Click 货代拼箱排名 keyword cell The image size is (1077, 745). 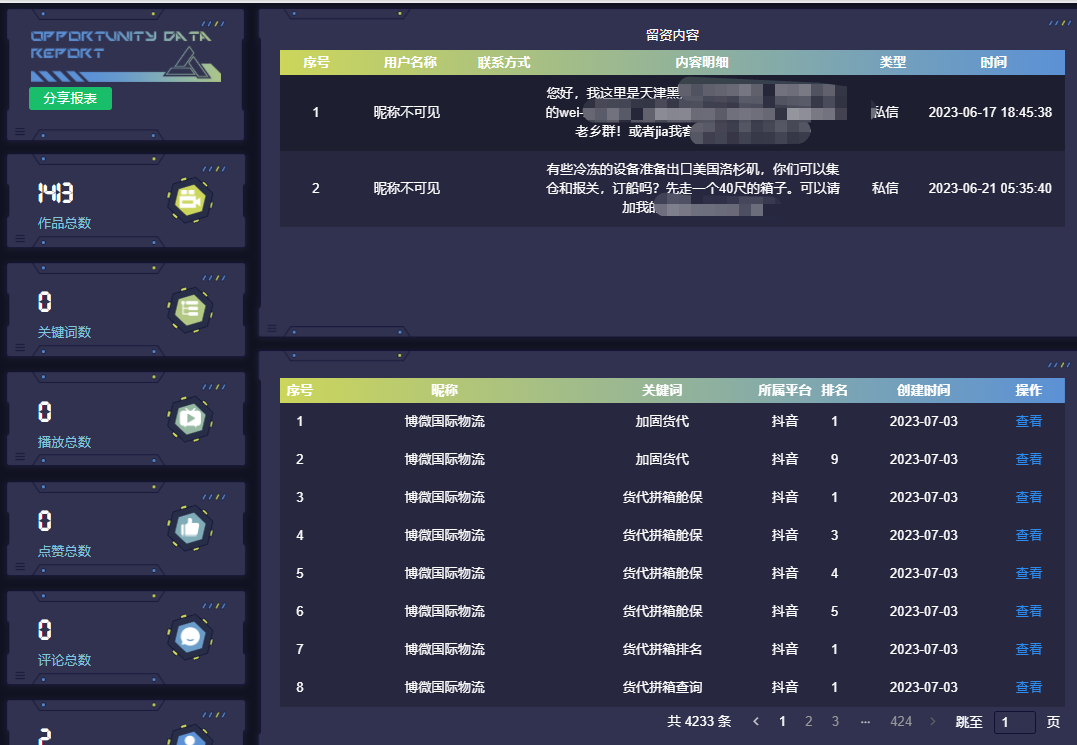coord(662,649)
